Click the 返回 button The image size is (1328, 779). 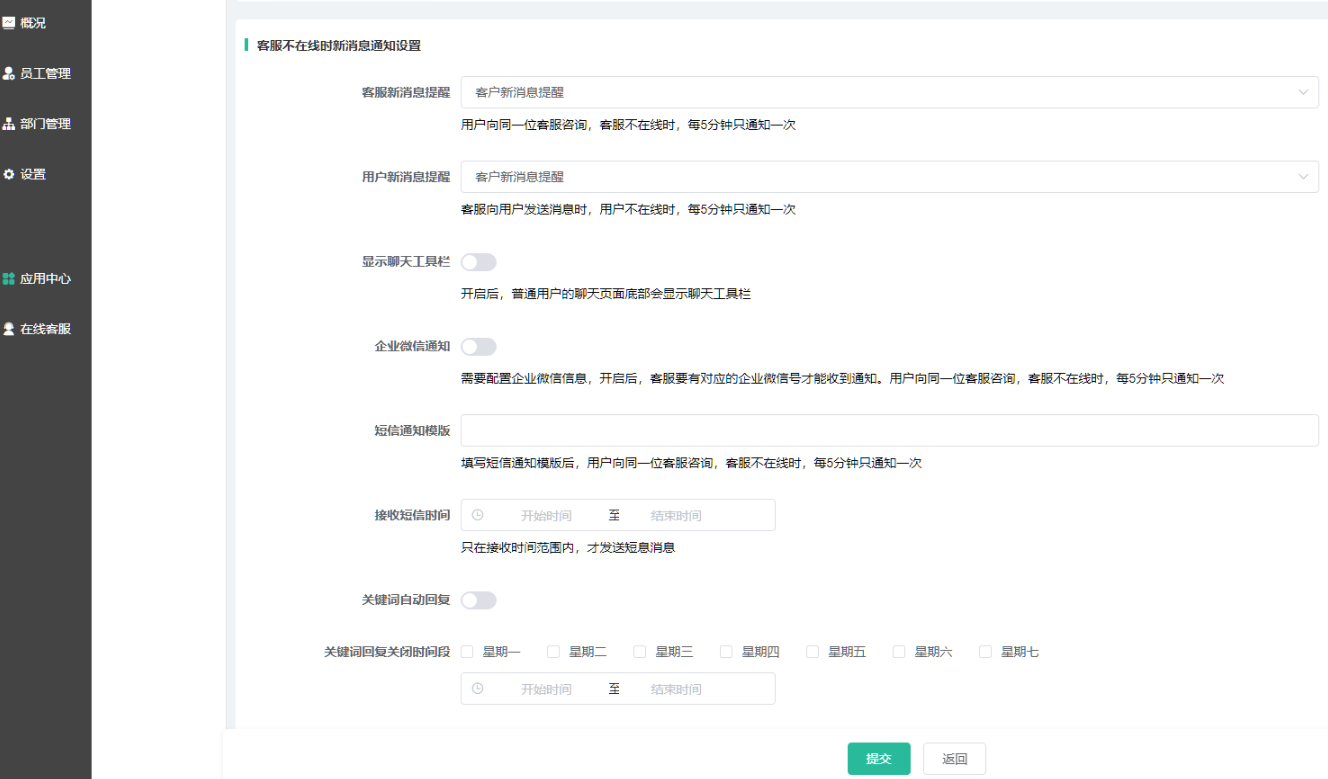[954, 759]
